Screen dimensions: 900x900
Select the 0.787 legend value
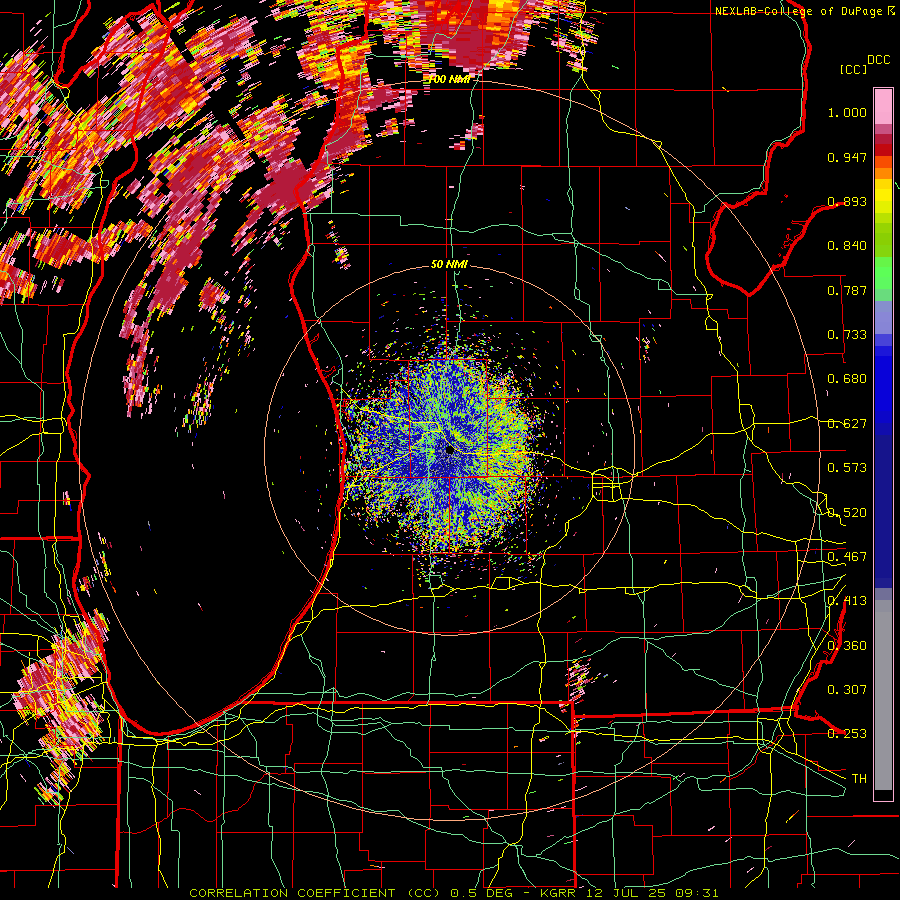847,290
